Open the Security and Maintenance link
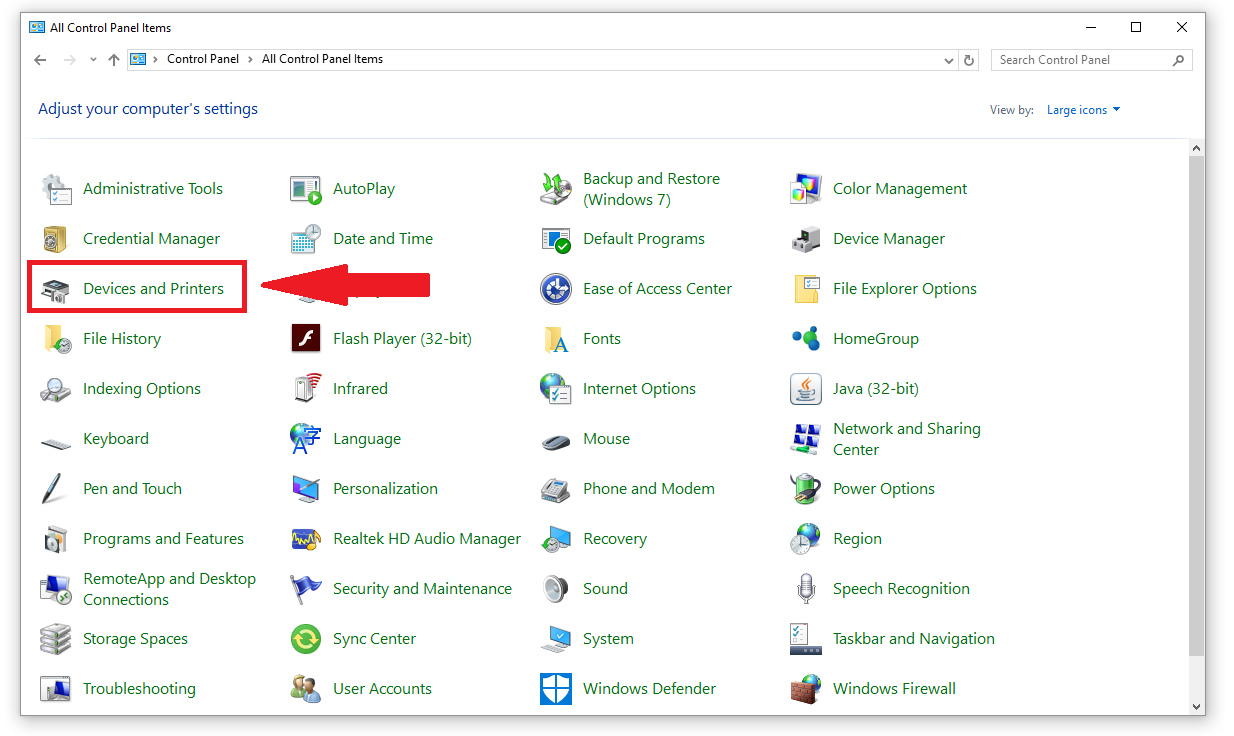 coord(422,589)
